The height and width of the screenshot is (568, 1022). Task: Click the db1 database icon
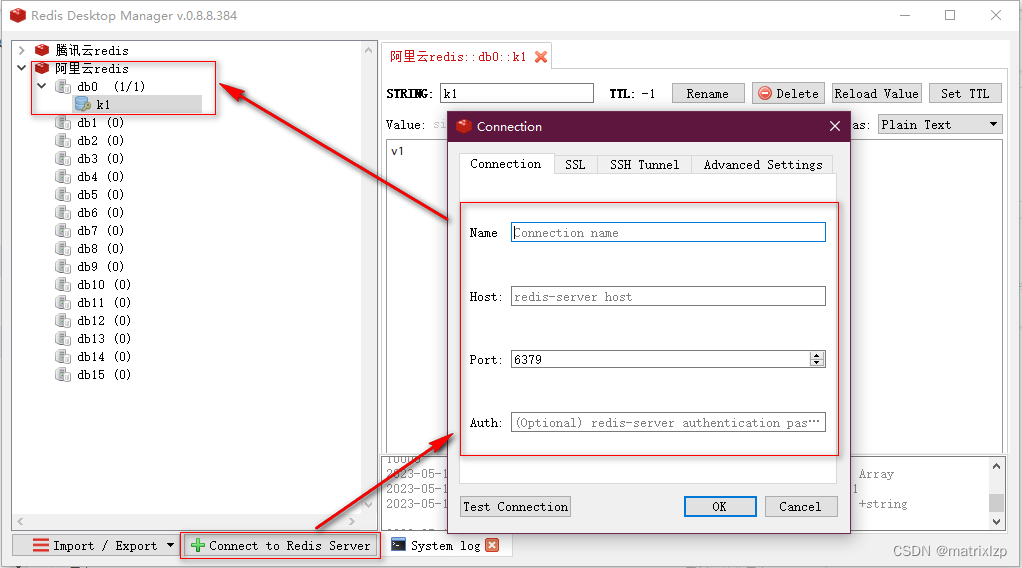tap(63, 123)
